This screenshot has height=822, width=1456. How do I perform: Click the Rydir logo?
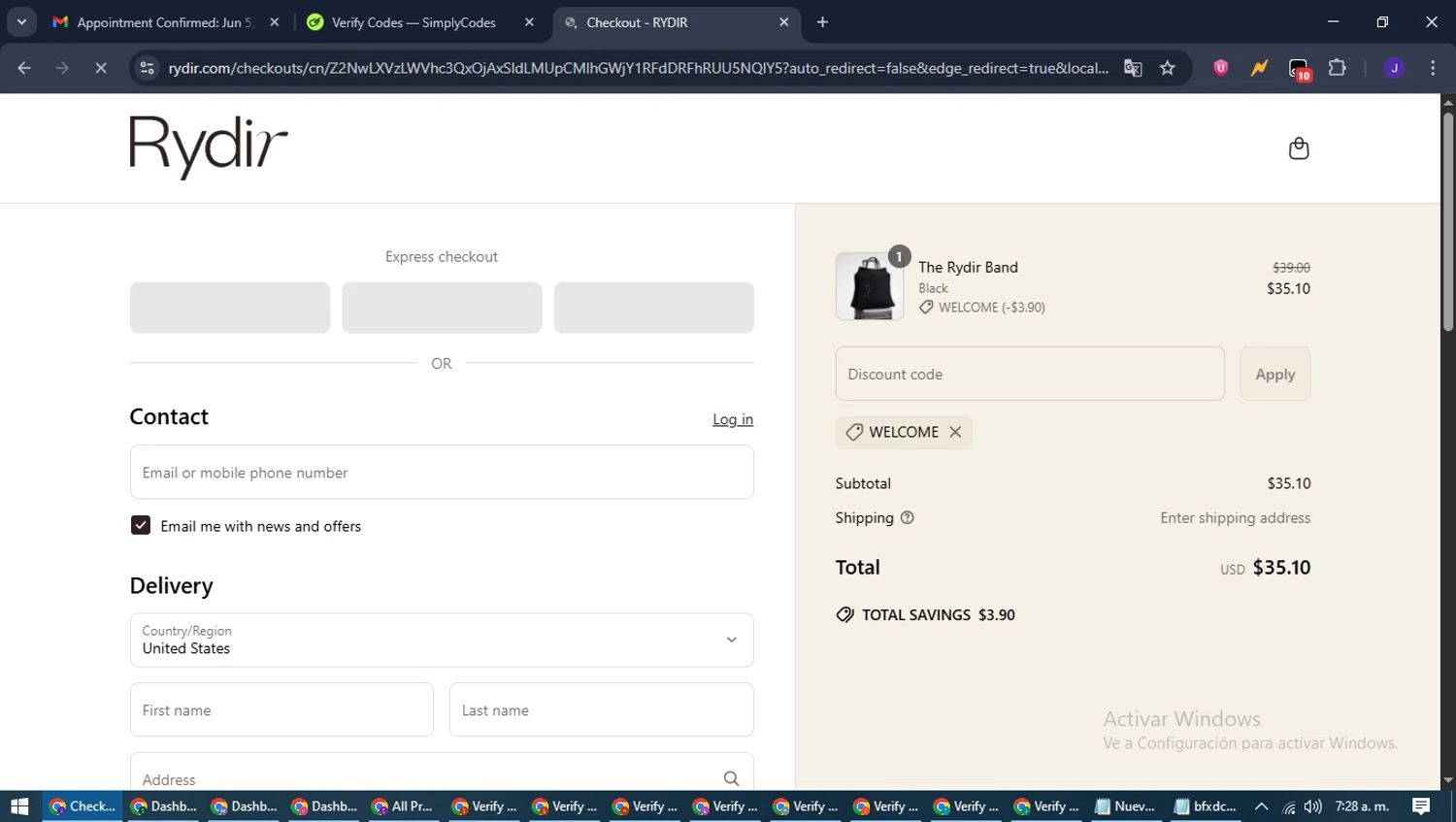[209, 148]
